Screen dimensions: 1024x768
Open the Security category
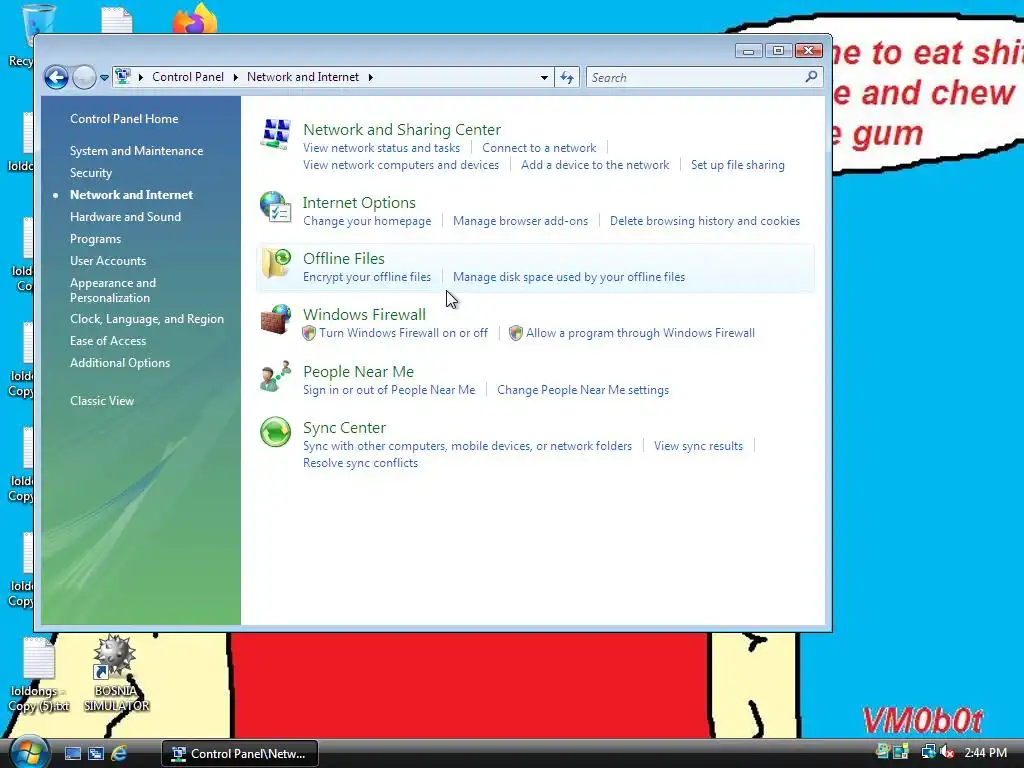tap(91, 173)
